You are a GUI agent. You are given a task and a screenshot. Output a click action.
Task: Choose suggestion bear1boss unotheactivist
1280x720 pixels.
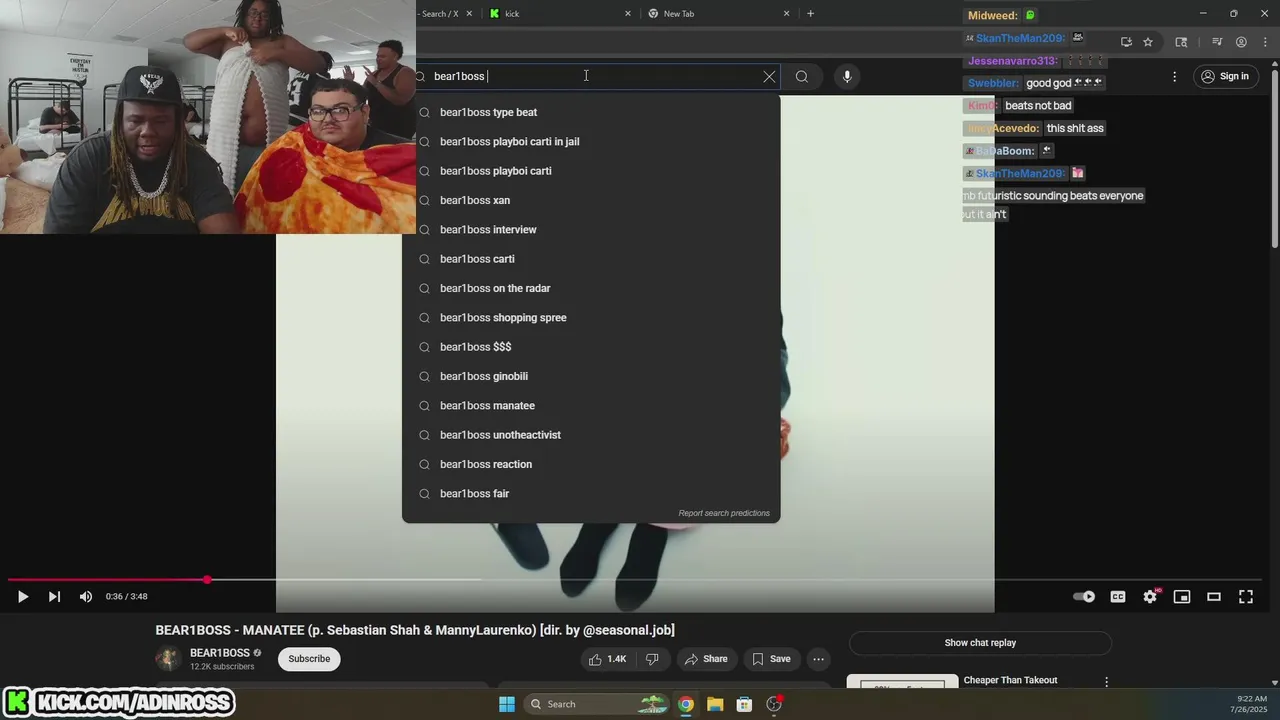[x=591, y=435]
